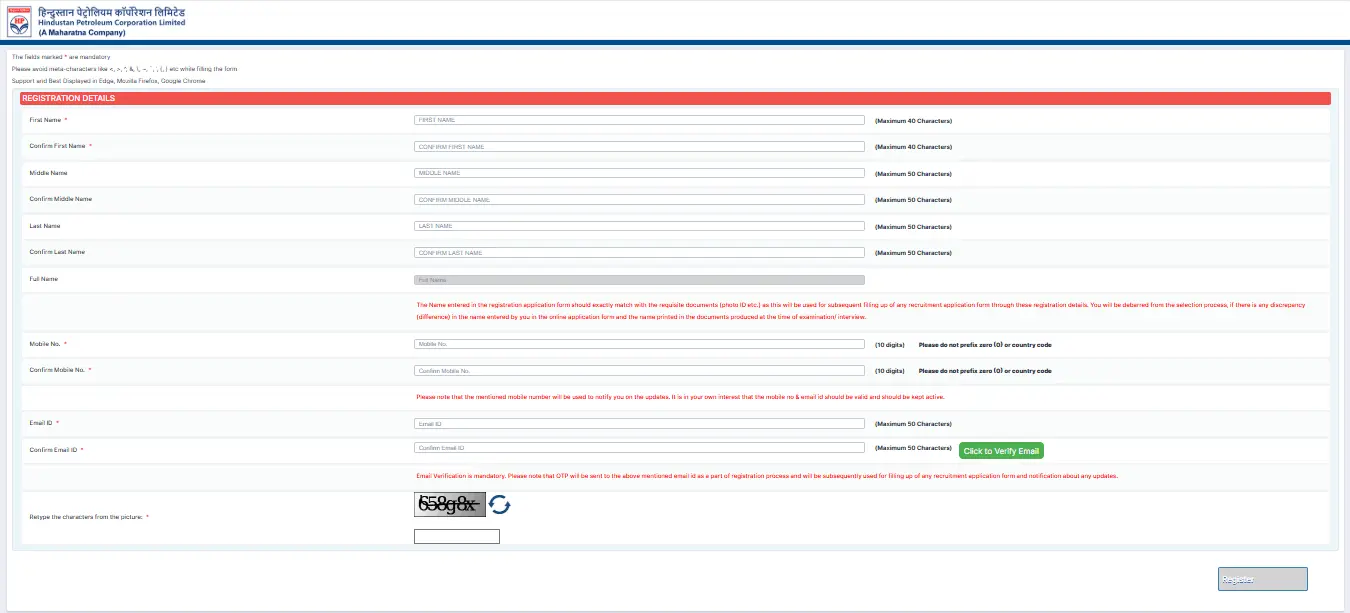Click the red name-matching warning paragraph
Screen dimensions: 1350x613
pos(860,310)
